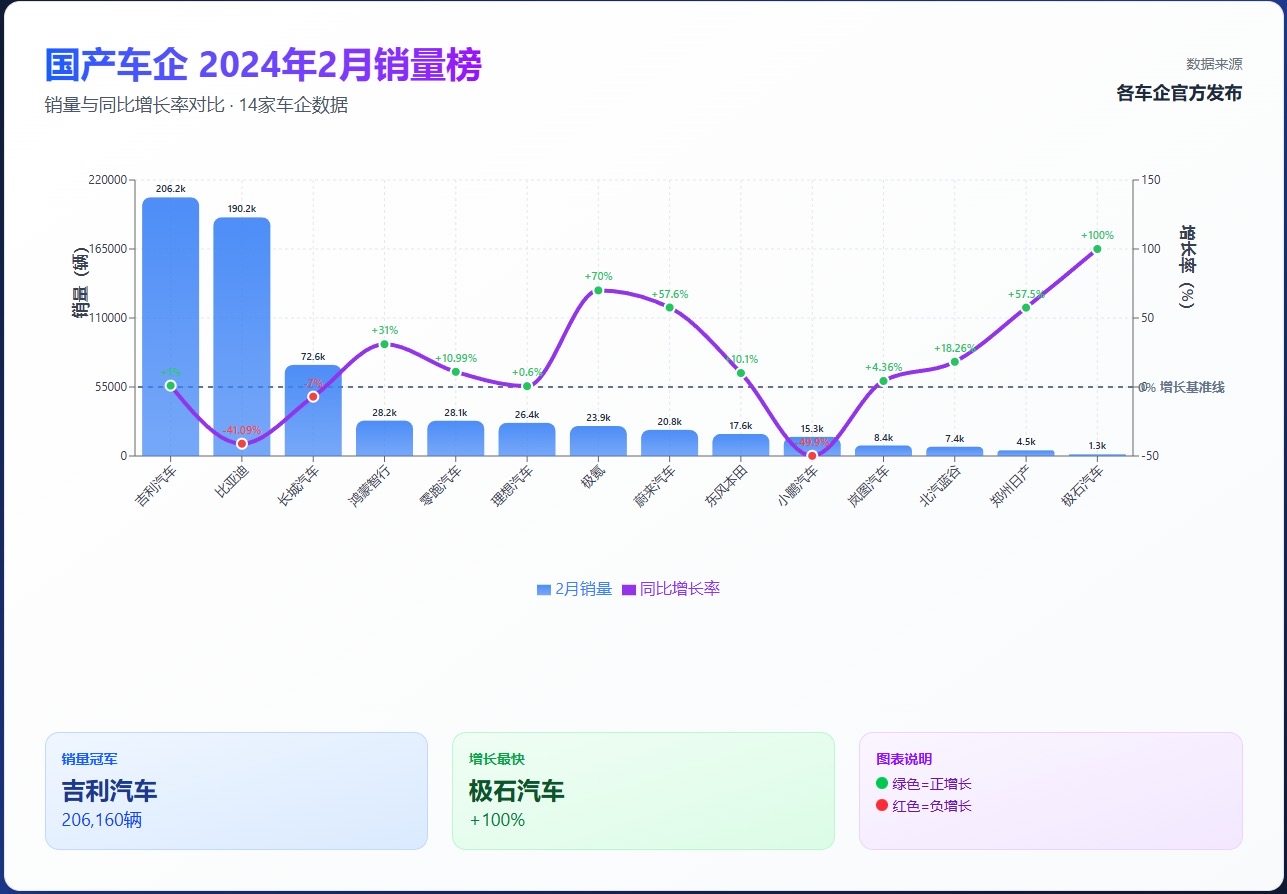
Task: Select the 蔚来汽车 sales bar
Action: pyautogui.click(x=670, y=443)
